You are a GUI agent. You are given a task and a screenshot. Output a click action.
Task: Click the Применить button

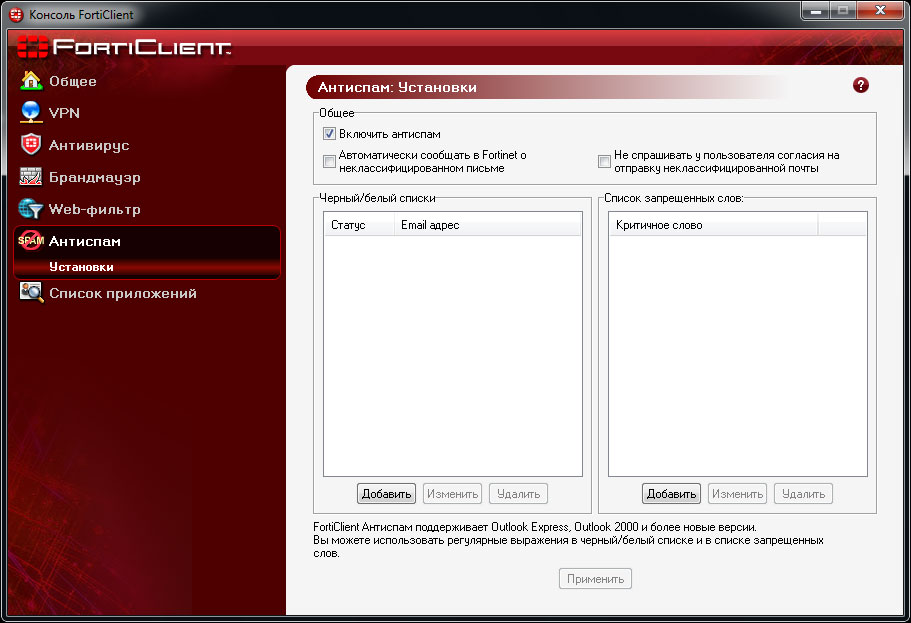point(596,578)
